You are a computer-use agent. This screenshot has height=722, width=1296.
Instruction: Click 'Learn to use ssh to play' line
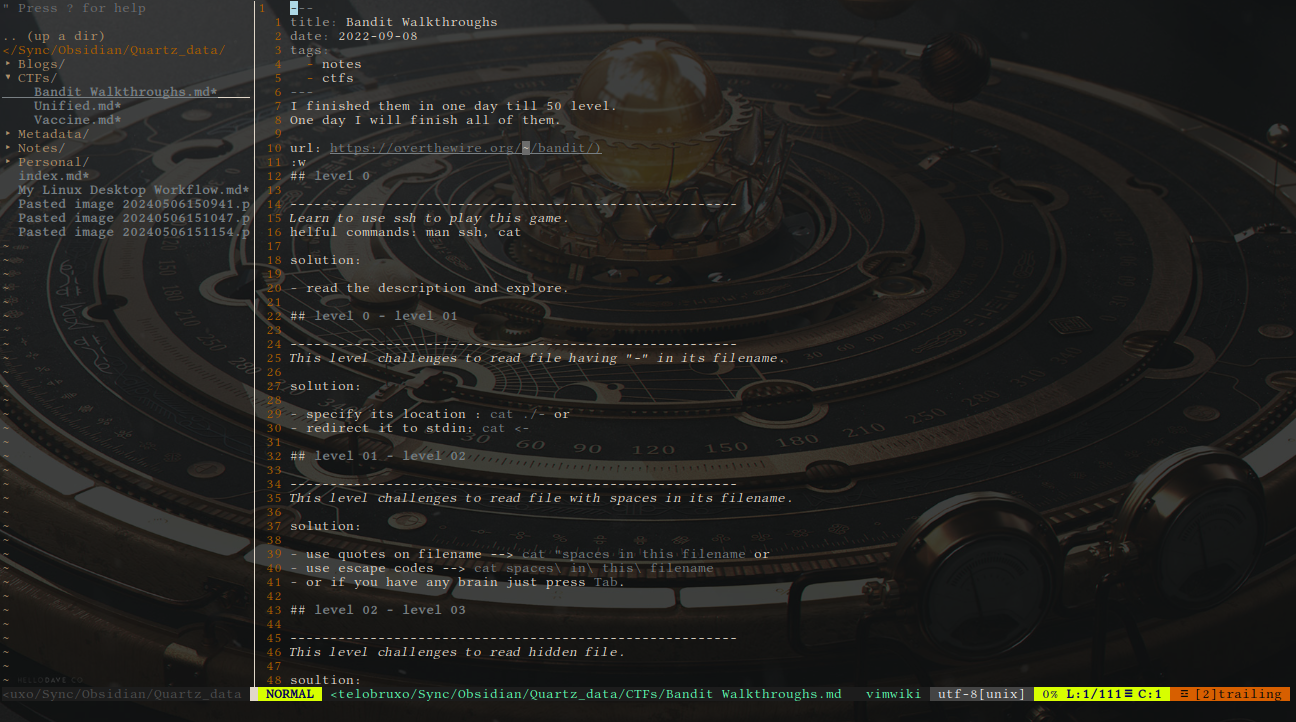(x=430, y=218)
